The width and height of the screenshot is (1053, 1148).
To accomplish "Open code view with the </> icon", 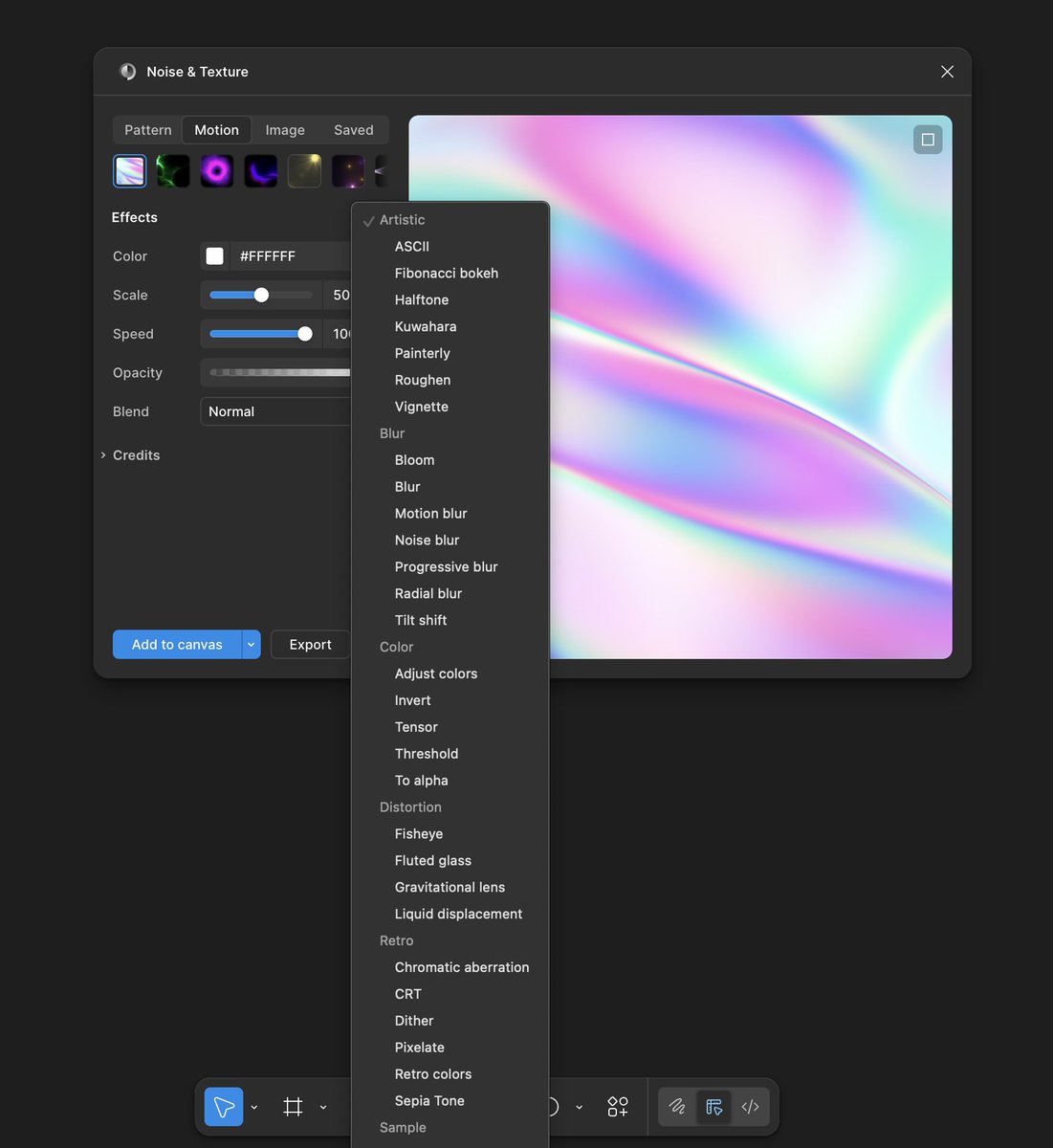I will coord(751,1106).
